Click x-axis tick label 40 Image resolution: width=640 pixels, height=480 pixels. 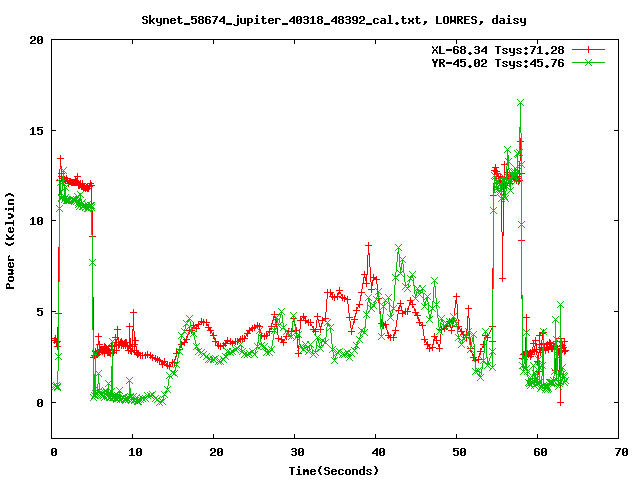[378, 452]
